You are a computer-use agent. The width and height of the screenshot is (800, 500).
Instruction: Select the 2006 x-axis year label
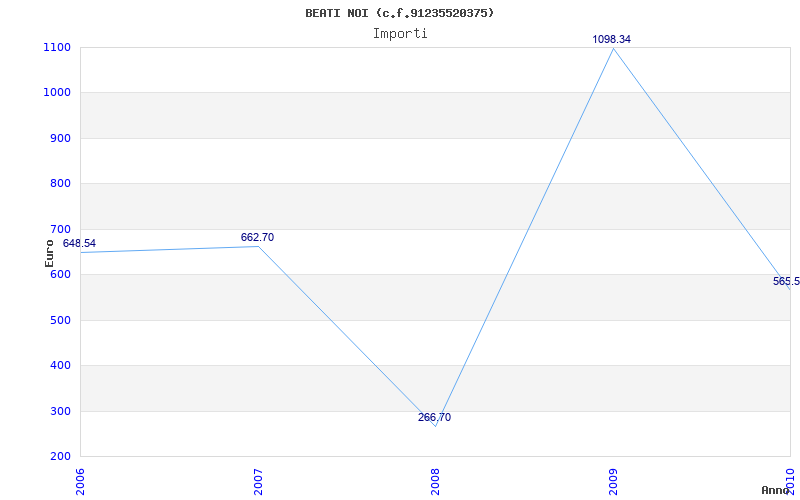(81, 480)
